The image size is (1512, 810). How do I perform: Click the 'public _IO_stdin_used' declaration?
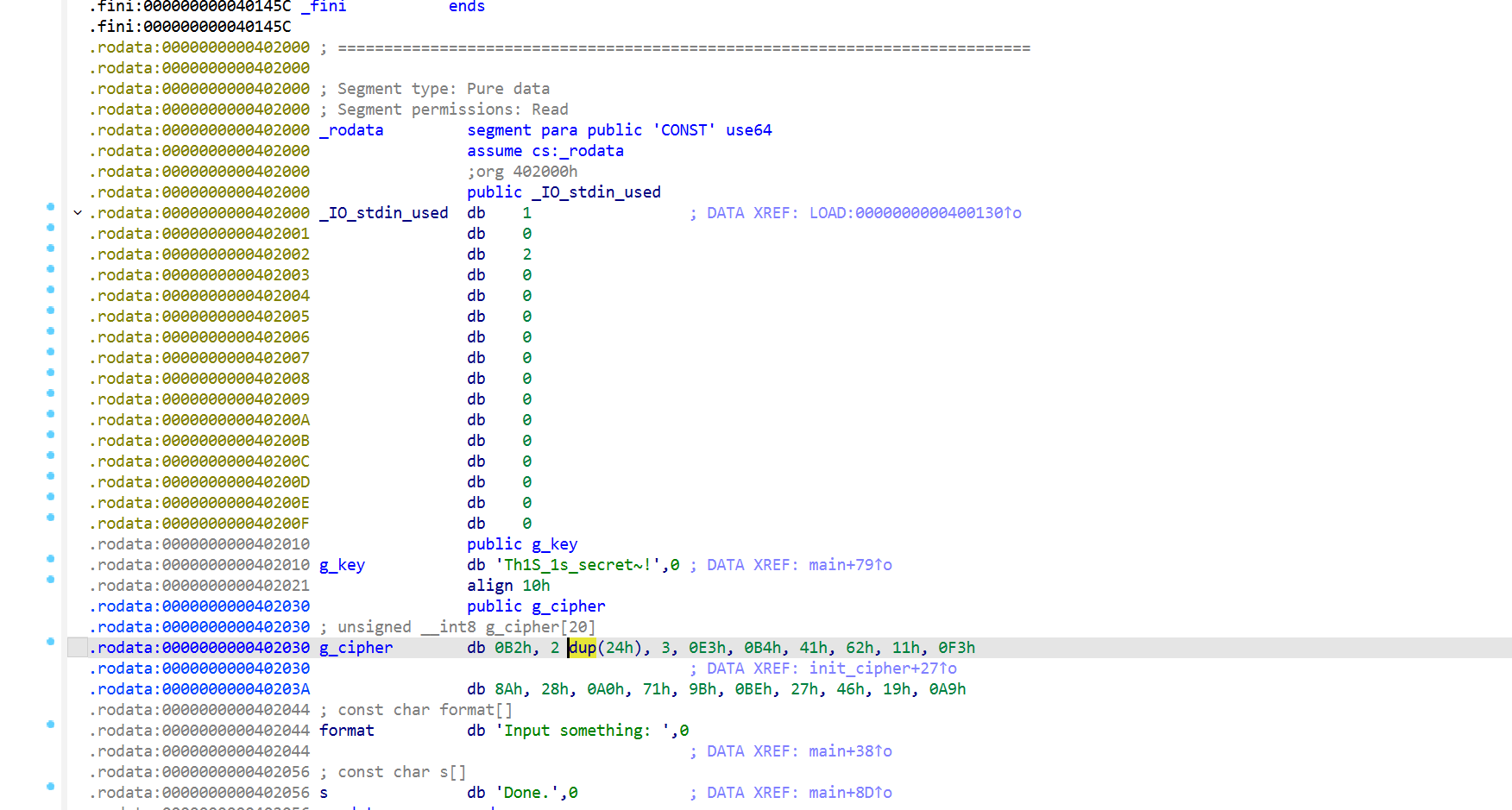564,192
